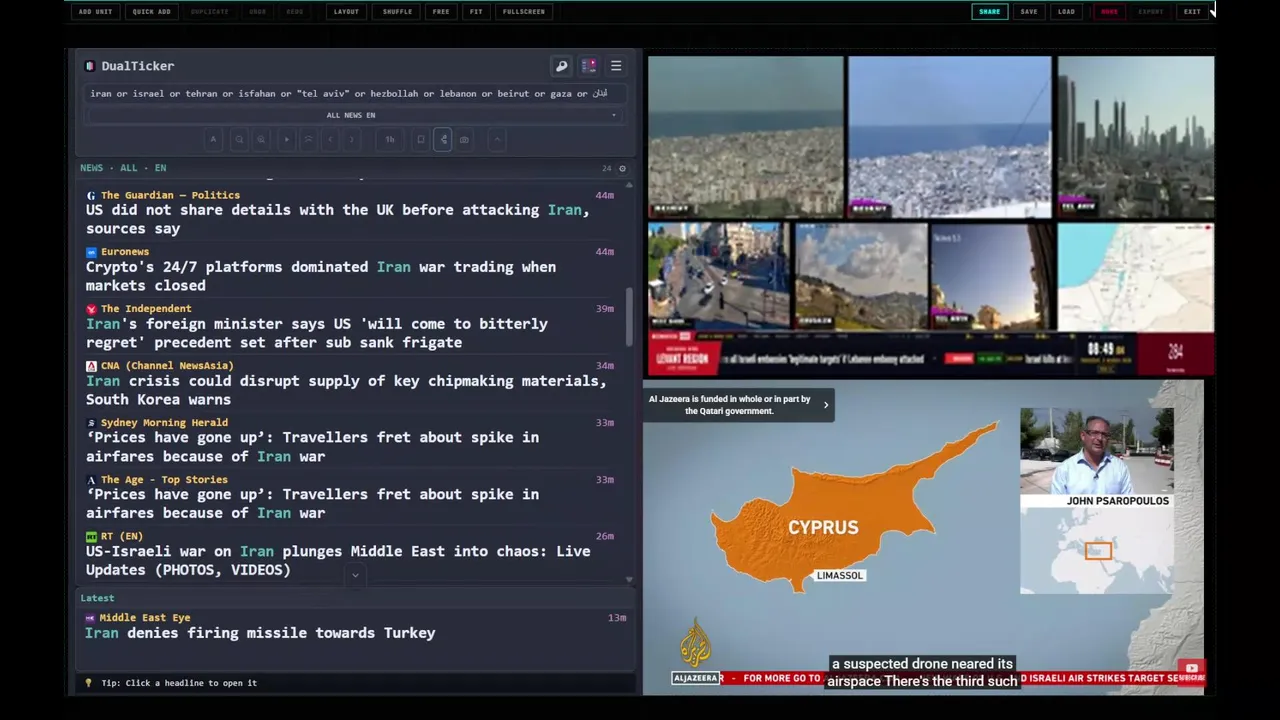Click the CNA source icon
Screen dimensions: 1280x720
pyautogui.click(x=91, y=366)
